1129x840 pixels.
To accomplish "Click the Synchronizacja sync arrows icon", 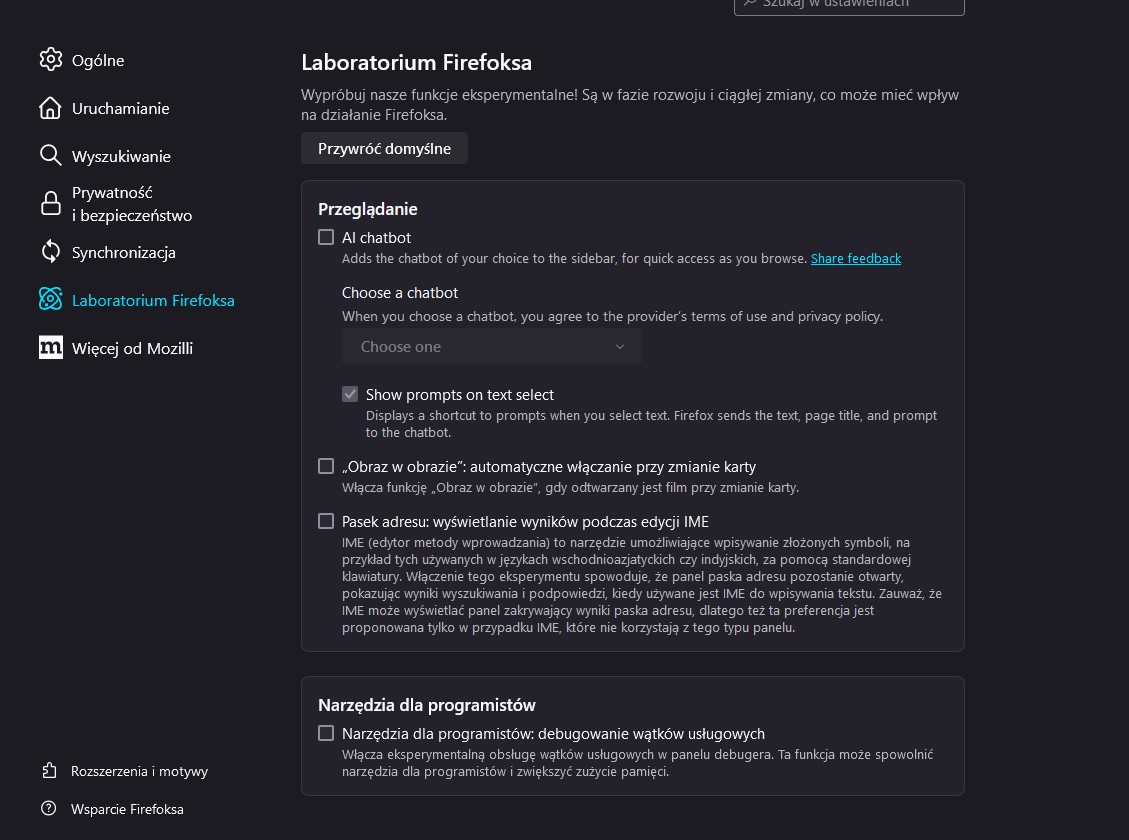I will click(50, 252).
